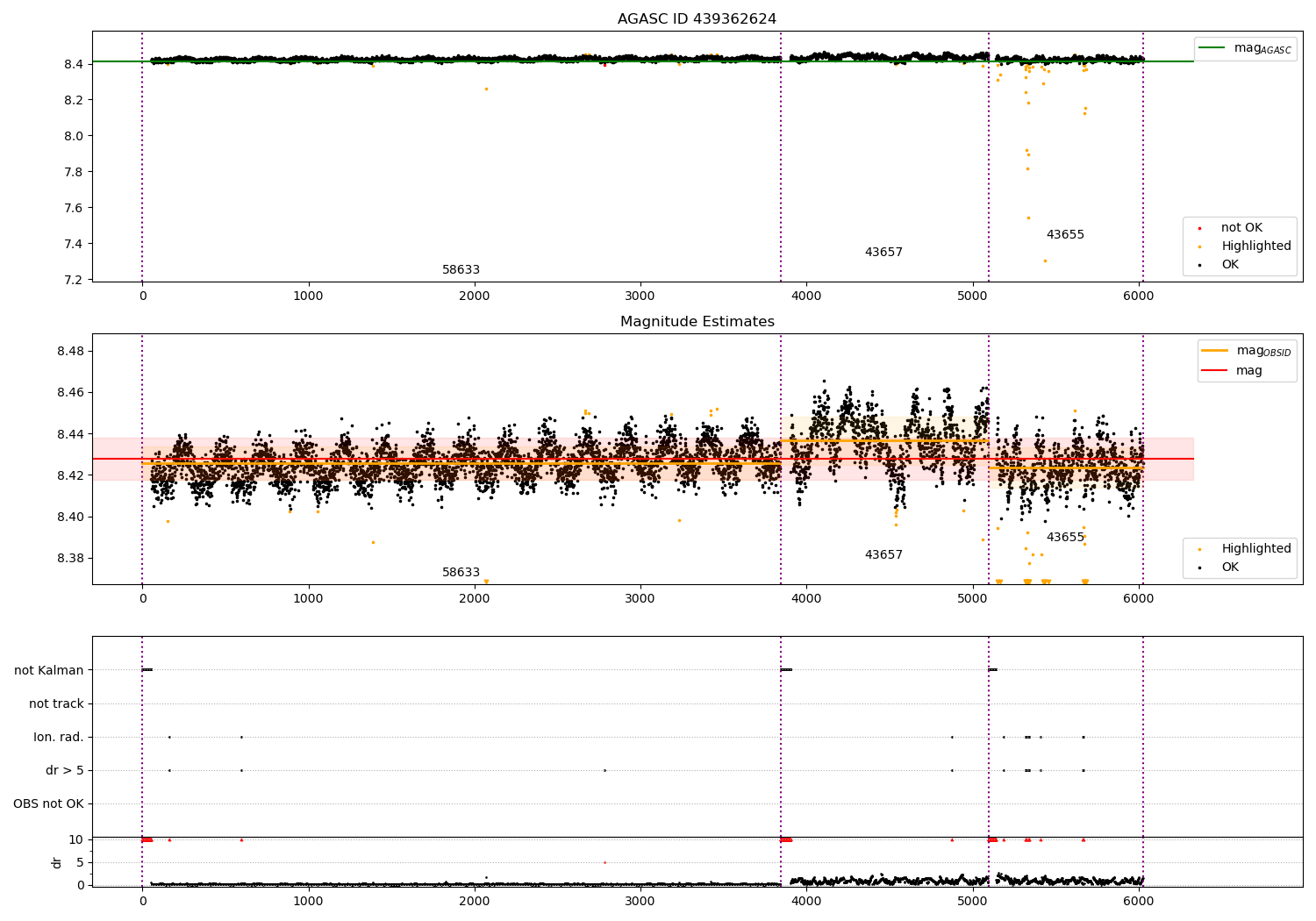
Task: Click obsid label 43657 in top plot
Action: point(883,252)
